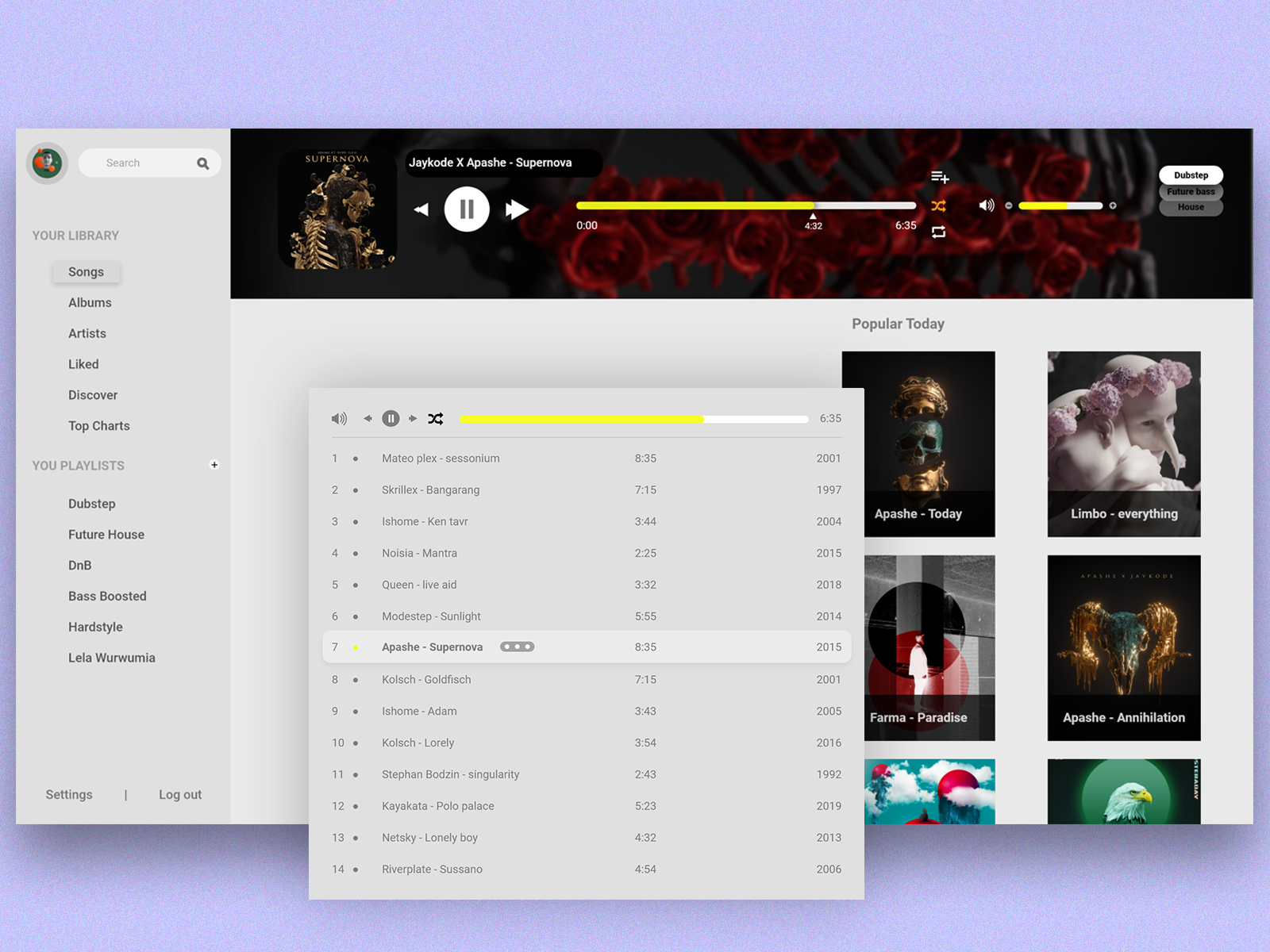The height and width of the screenshot is (952, 1270).
Task: Open the Bass Boosted playlist
Action: tap(107, 596)
